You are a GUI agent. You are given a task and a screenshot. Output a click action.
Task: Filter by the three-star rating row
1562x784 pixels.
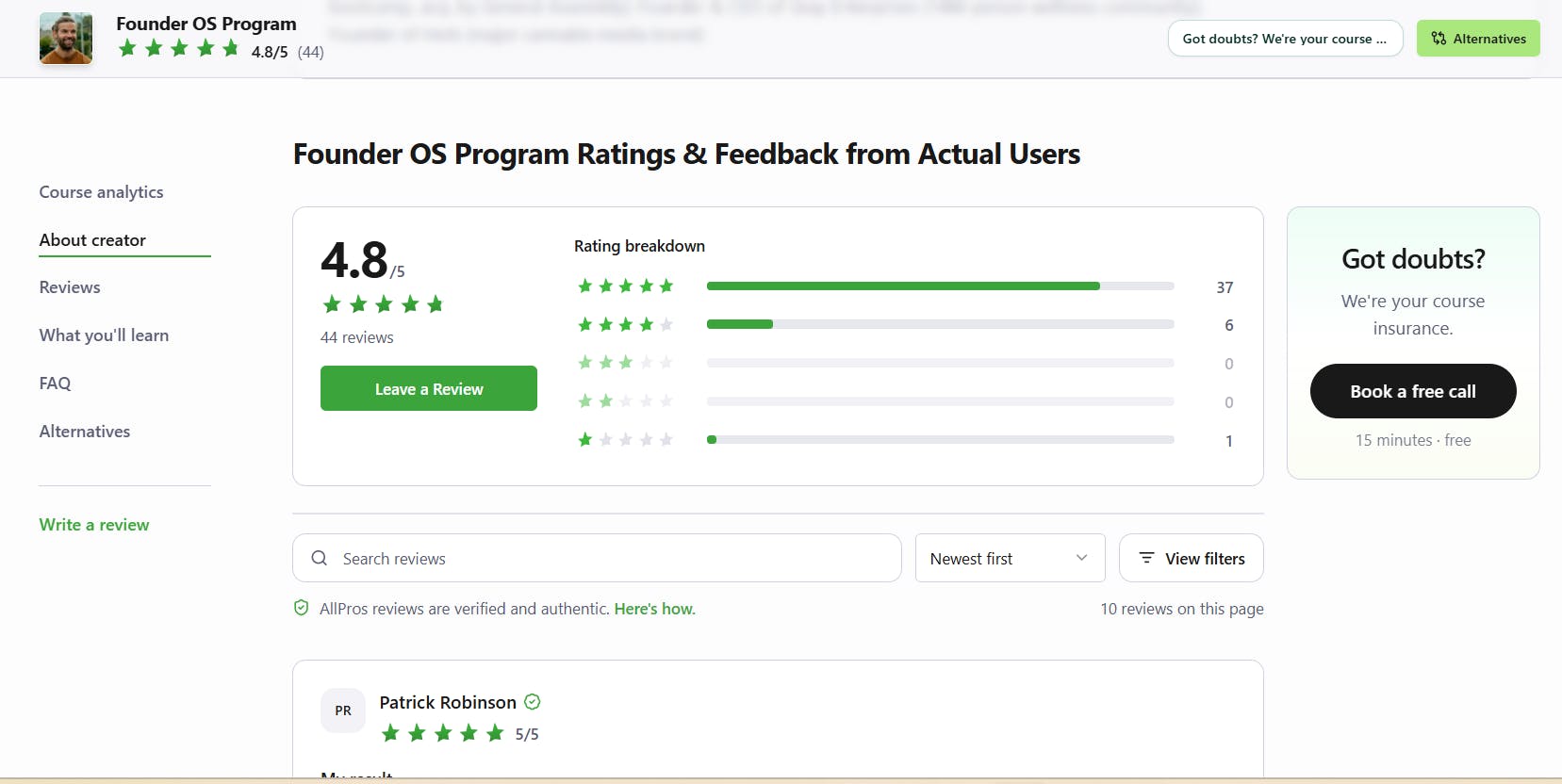[905, 363]
